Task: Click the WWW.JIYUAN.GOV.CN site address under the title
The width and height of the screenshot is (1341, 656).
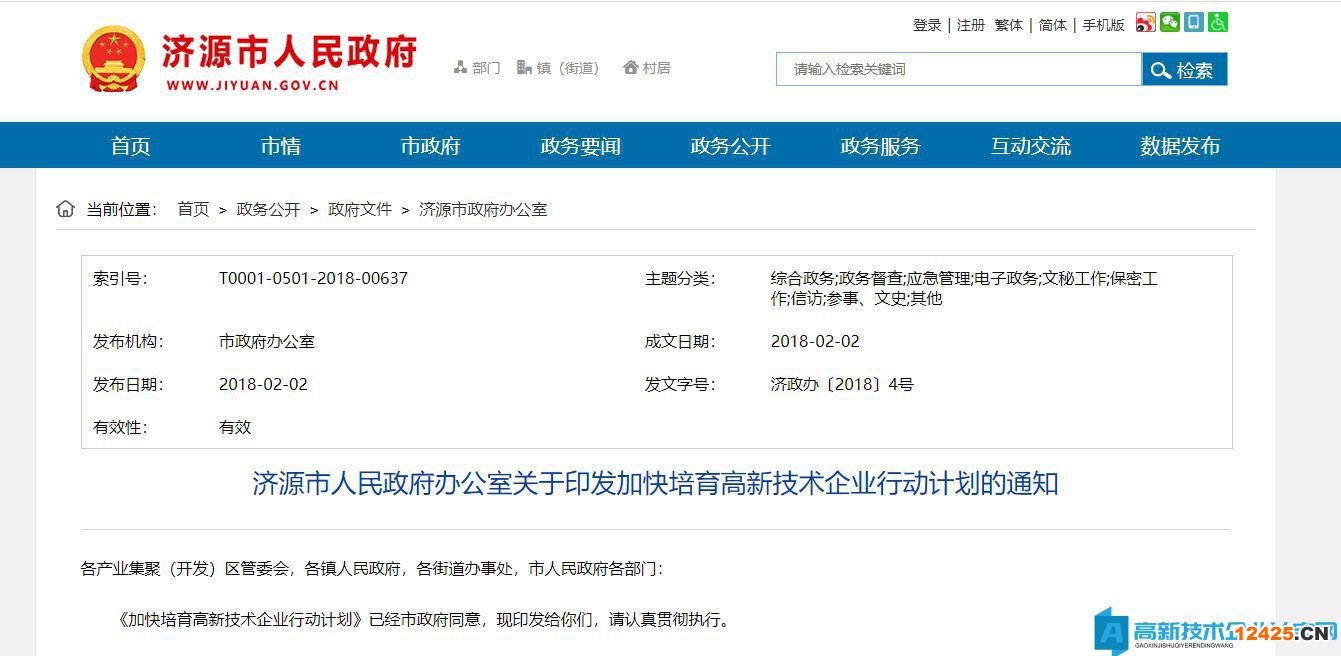Action: click(x=252, y=85)
